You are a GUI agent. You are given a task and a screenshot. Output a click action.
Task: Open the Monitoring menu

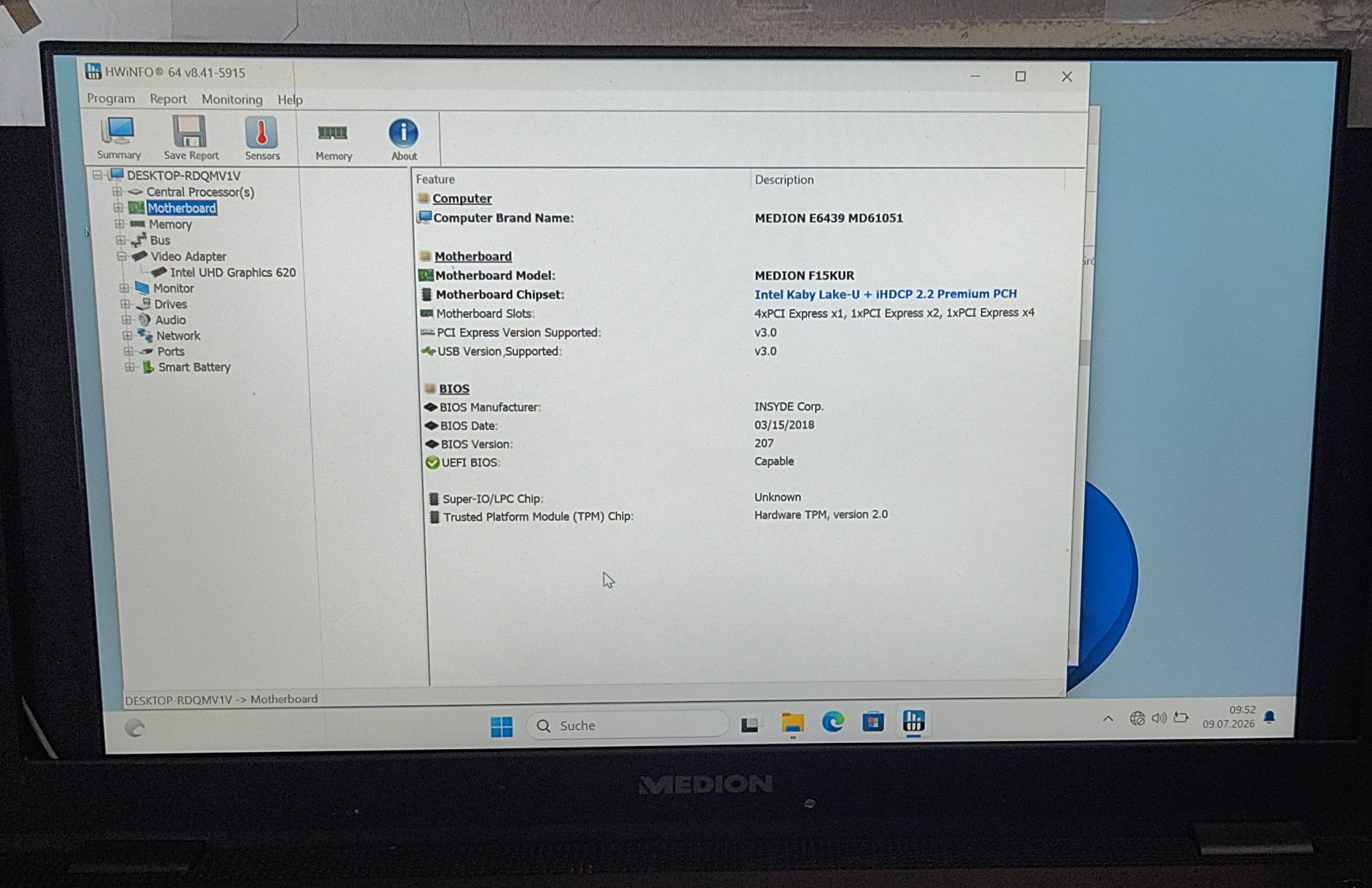click(x=232, y=99)
